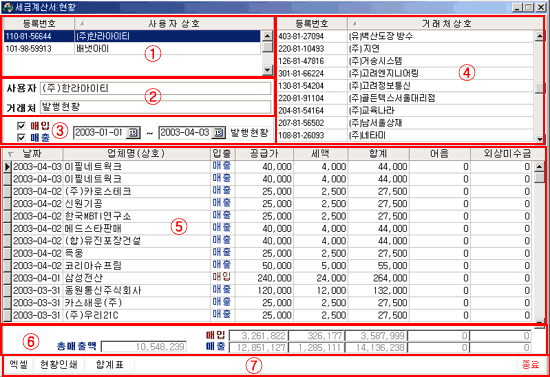Toggle the 매출 (sales) checkbox
Screen dimensions: 550x377
pyautogui.click(x=21, y=137)
